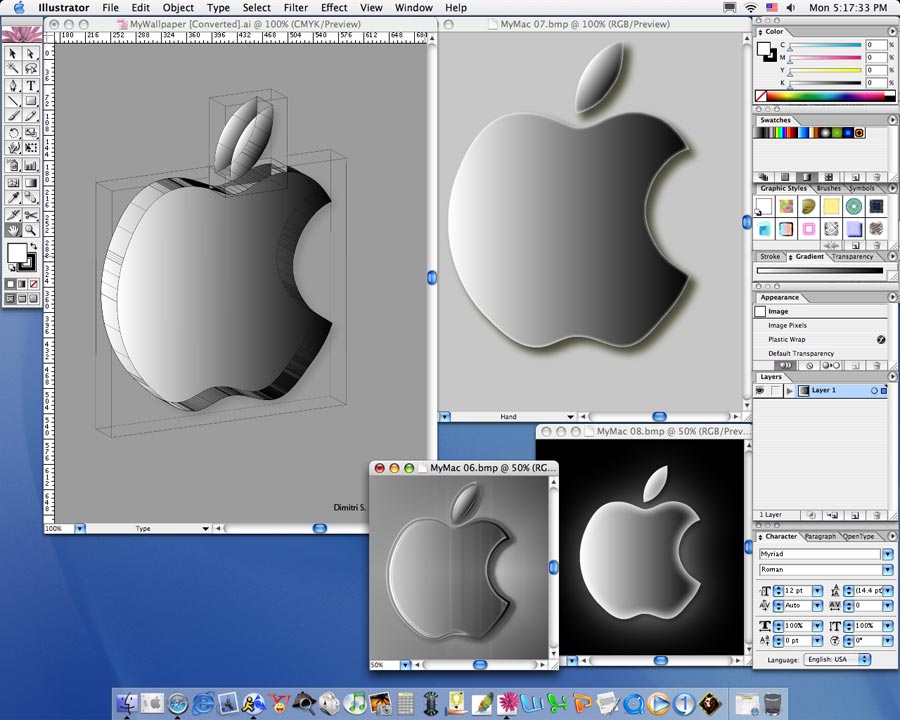Screen dimensions: 900x720
Task: Open the Language dropdown English: USA
Action: 837,659
